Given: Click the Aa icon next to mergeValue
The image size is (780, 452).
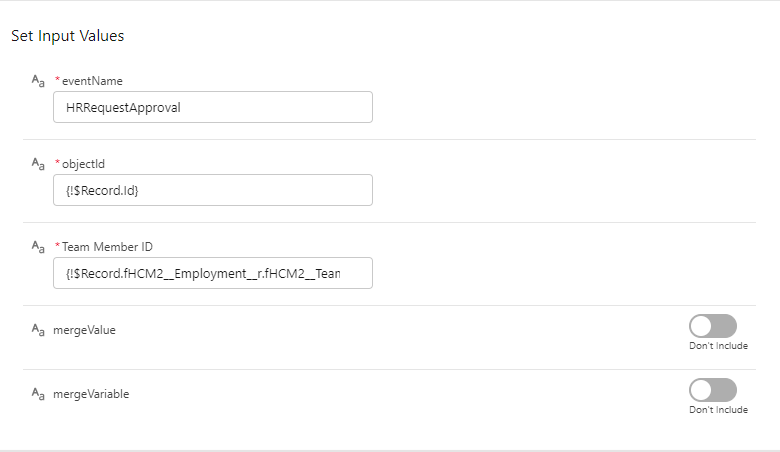Looking at the screenshot, I should point(38,329).
